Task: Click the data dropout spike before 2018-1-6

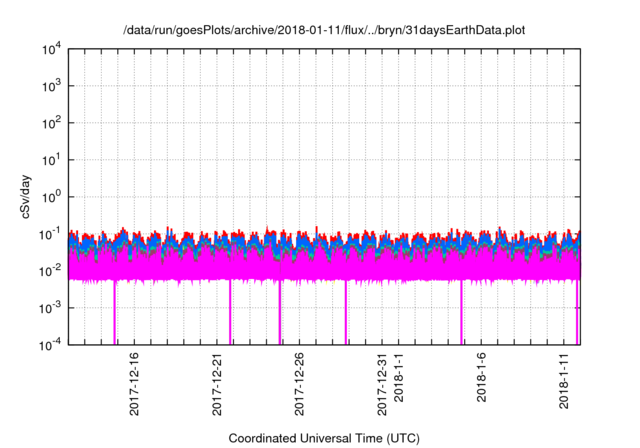Action: click(462, 312)
